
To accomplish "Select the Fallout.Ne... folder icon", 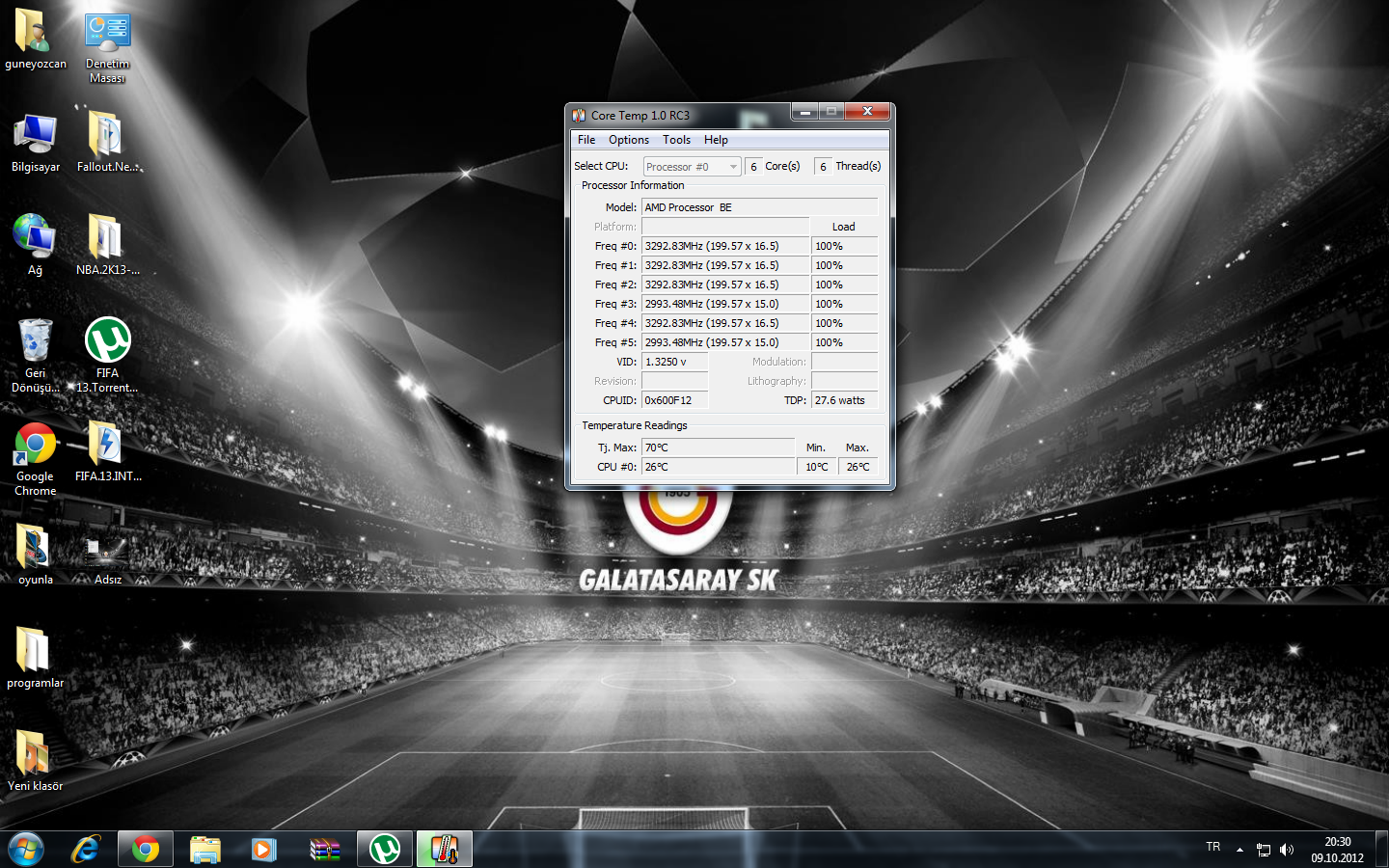I will pyautogui.click(x=107, y=142).
